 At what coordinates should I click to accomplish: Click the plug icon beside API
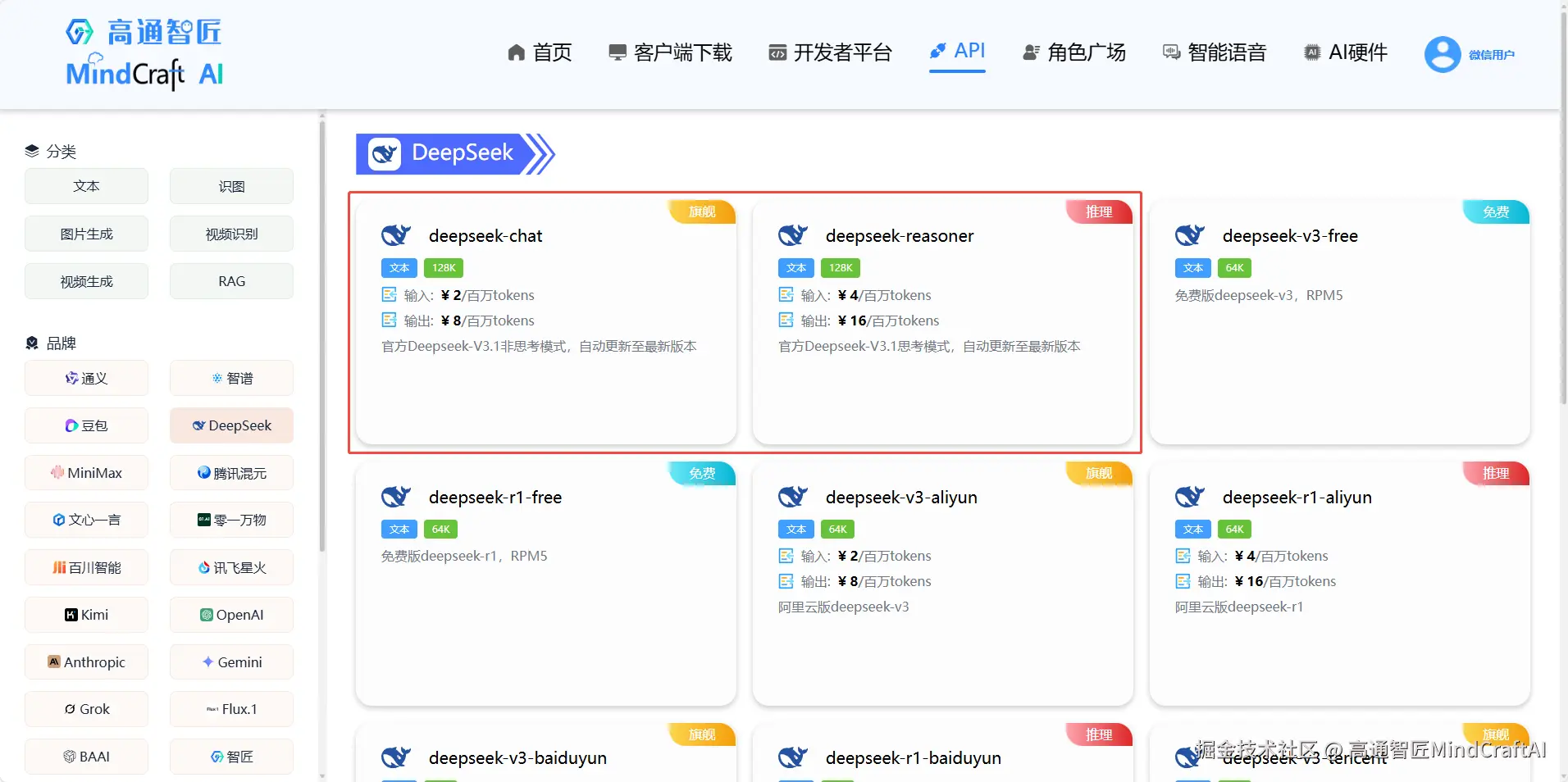coord(937,51)
